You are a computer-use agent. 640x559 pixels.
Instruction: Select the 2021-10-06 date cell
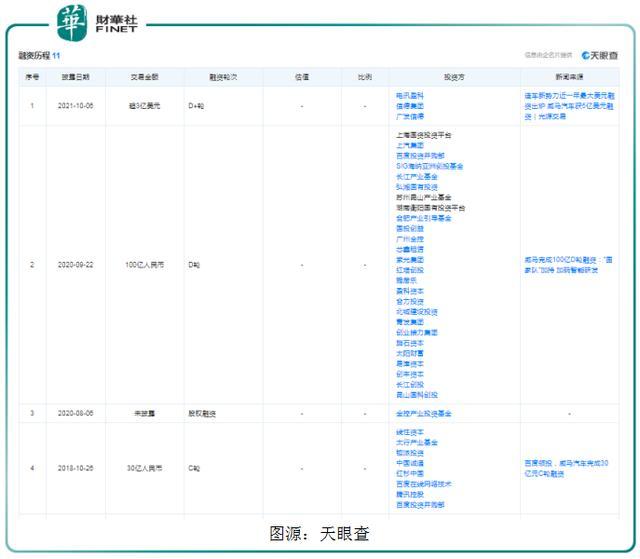[76, 106]
